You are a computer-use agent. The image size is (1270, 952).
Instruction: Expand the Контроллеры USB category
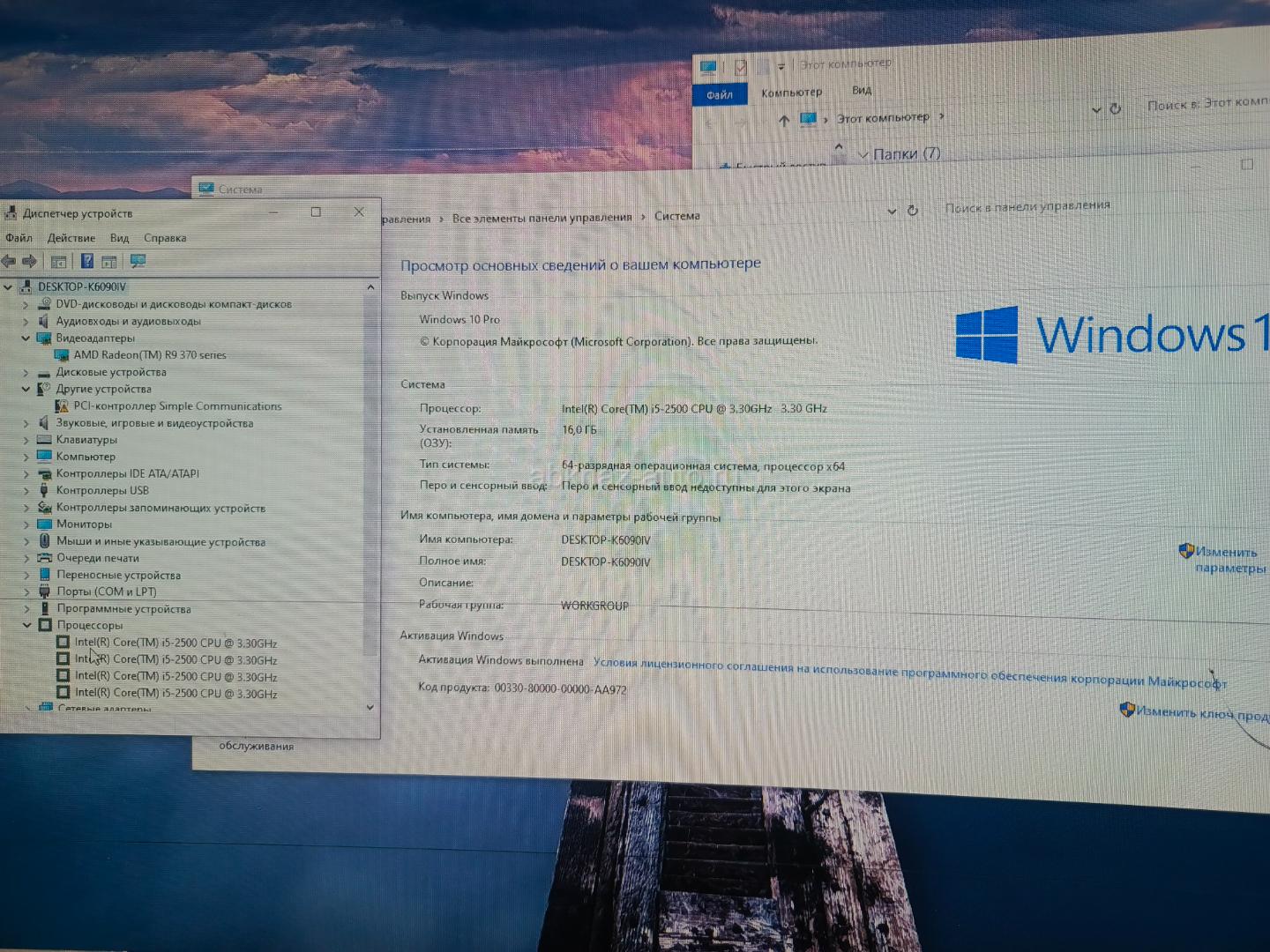26,491
